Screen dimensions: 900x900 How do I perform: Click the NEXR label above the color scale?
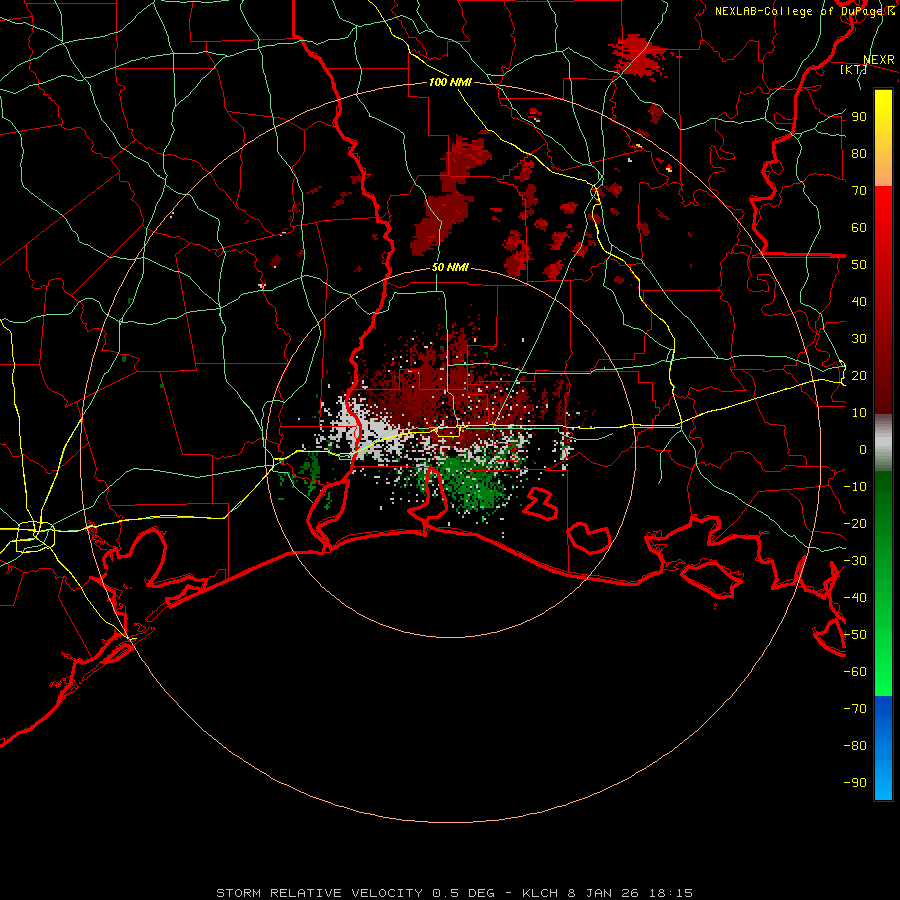[879, 60]
